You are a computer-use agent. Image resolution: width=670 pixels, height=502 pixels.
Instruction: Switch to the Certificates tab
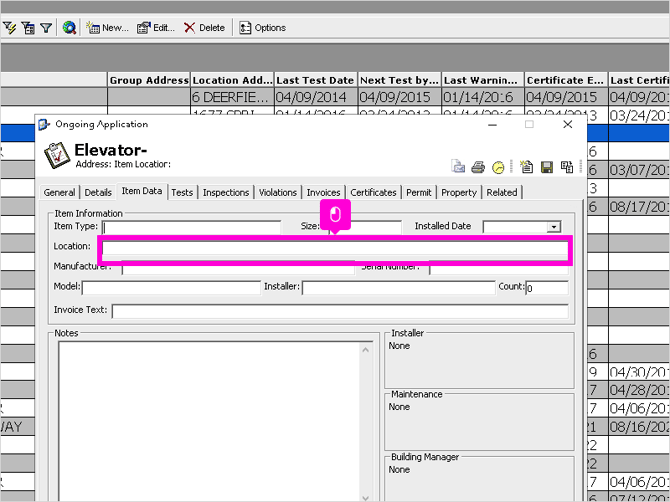pos(373,192)
